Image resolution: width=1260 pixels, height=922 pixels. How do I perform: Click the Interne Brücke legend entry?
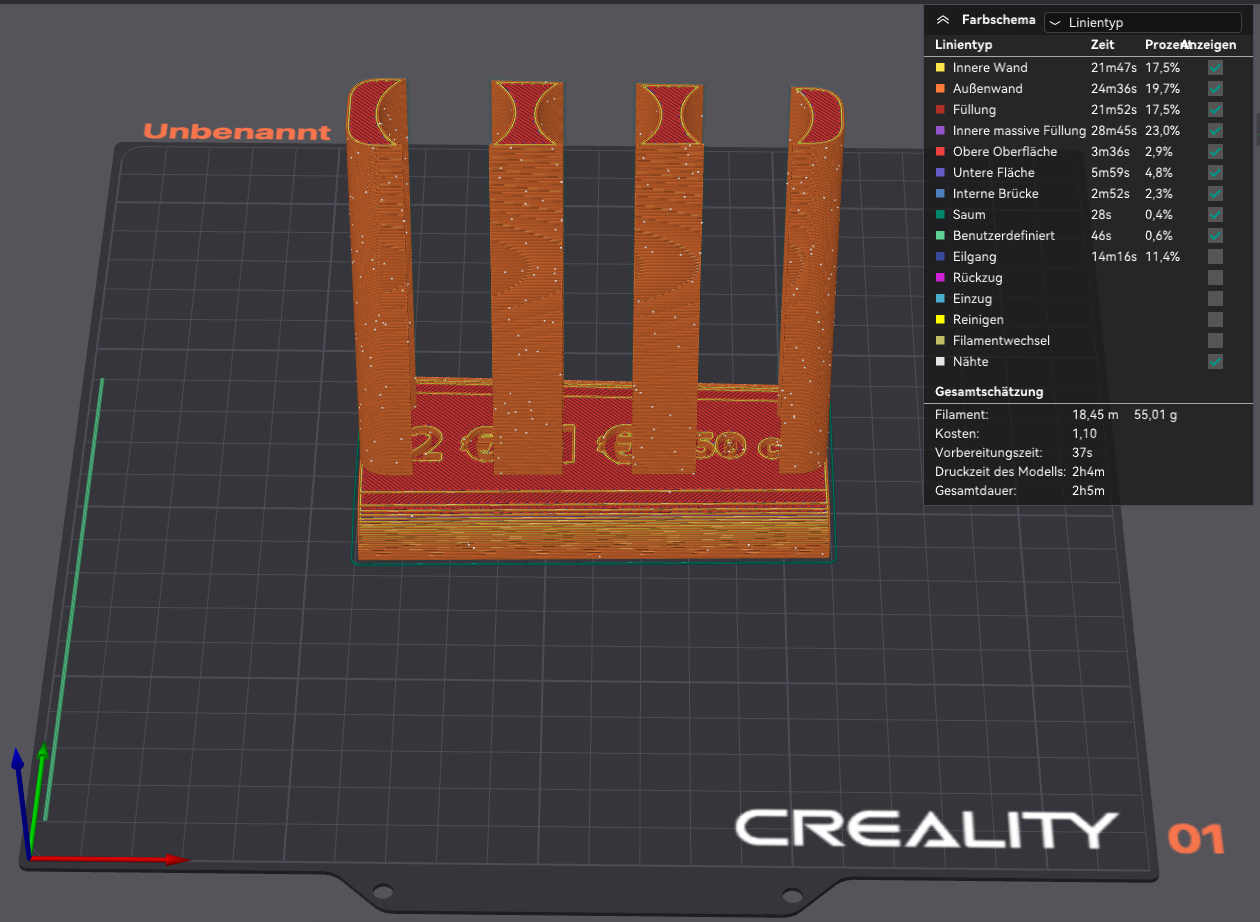click(995, 194)
